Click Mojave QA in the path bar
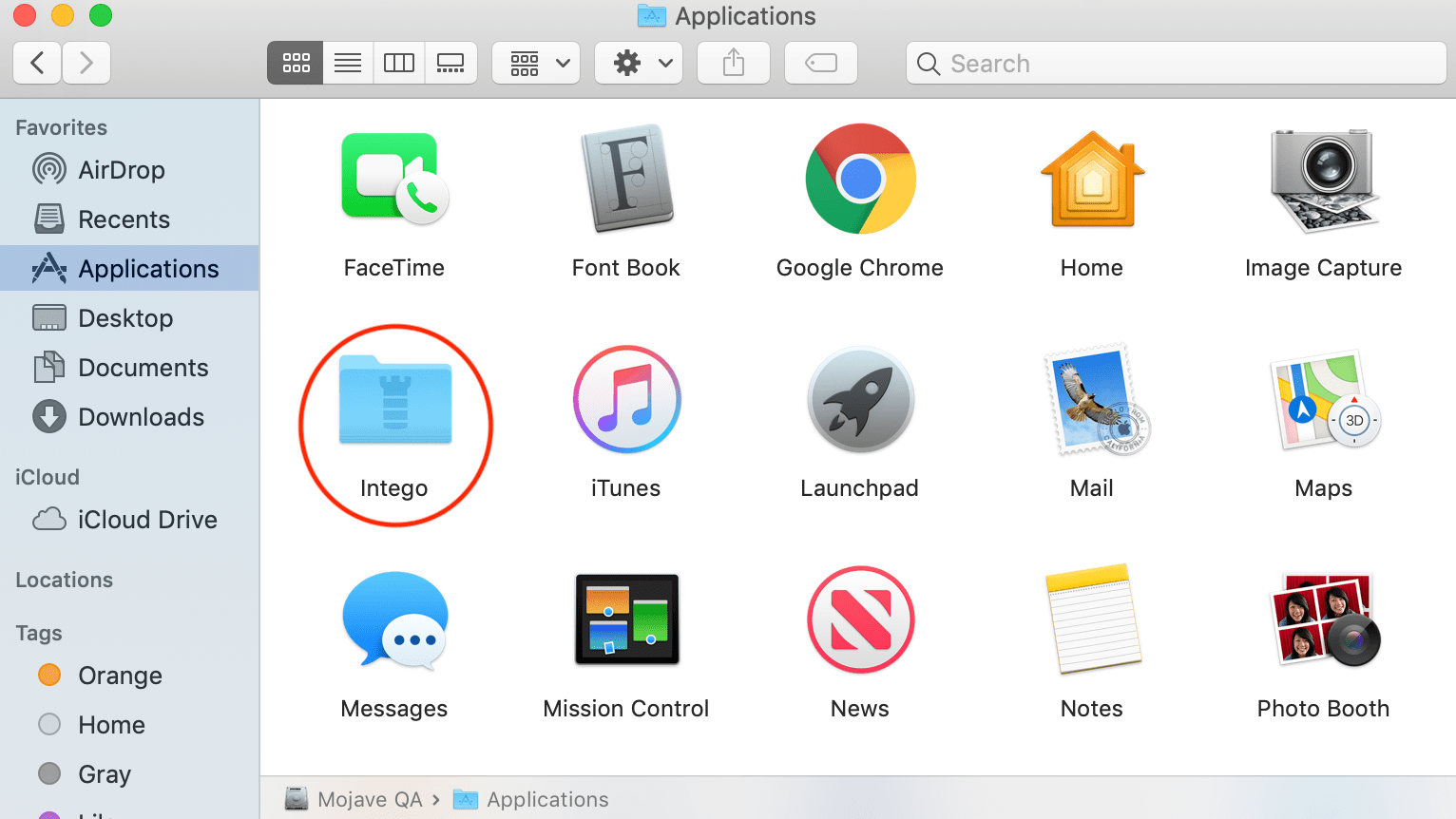This screenshot has width=1456, height=819. [x=371, y=799]
